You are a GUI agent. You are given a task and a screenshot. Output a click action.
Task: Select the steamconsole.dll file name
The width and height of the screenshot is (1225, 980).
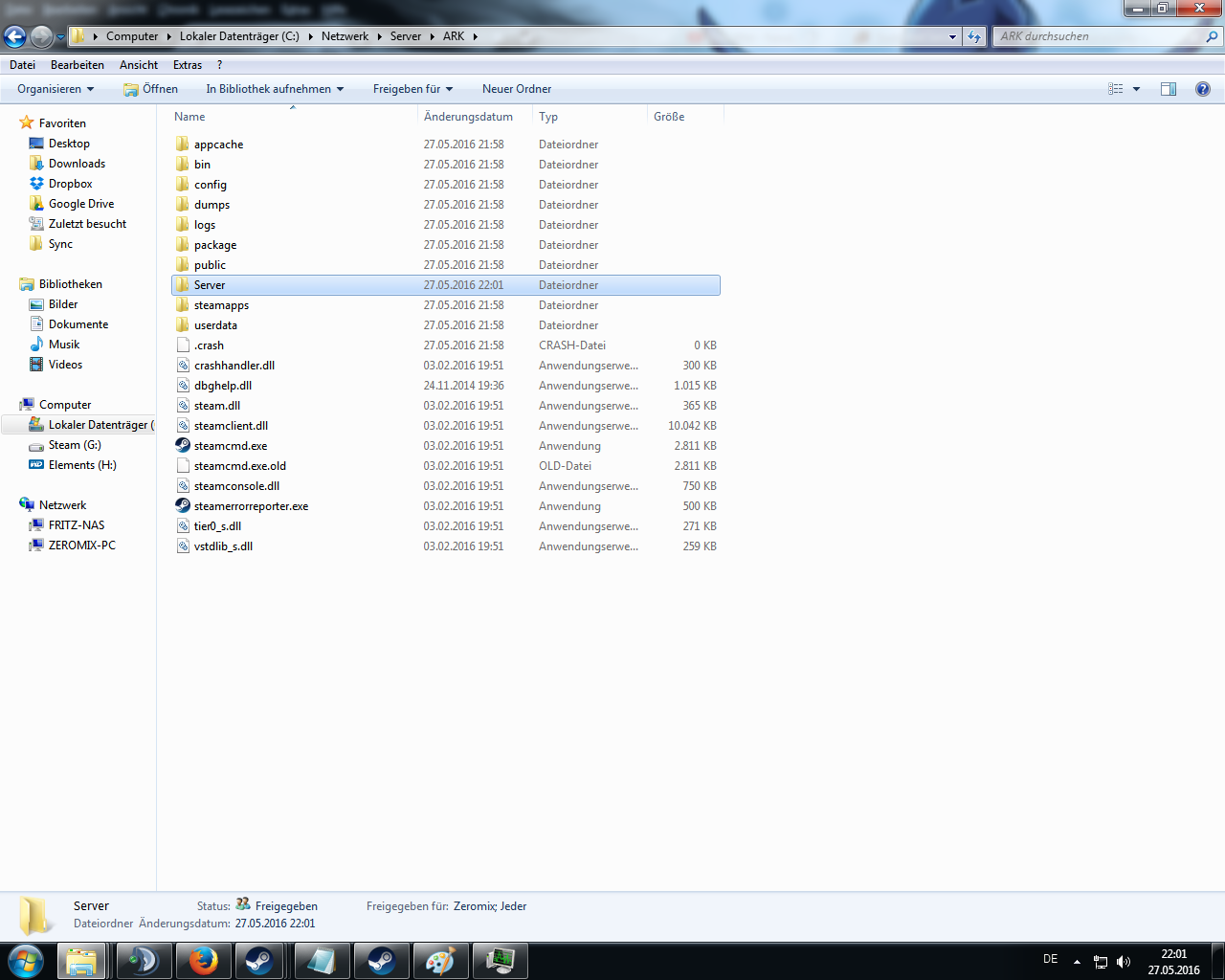(x=236, y=486)
